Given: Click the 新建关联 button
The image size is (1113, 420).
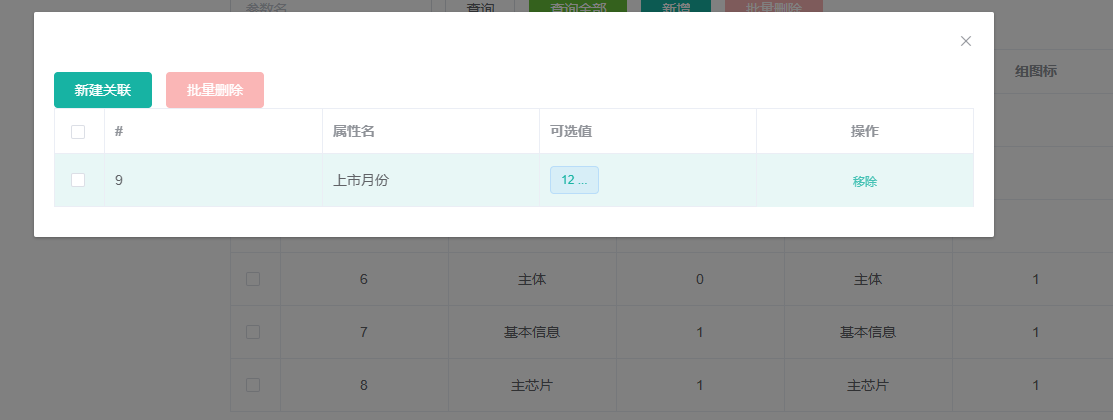Looking at the screenshot, I should pyautogui.click(x=103, y=90).
